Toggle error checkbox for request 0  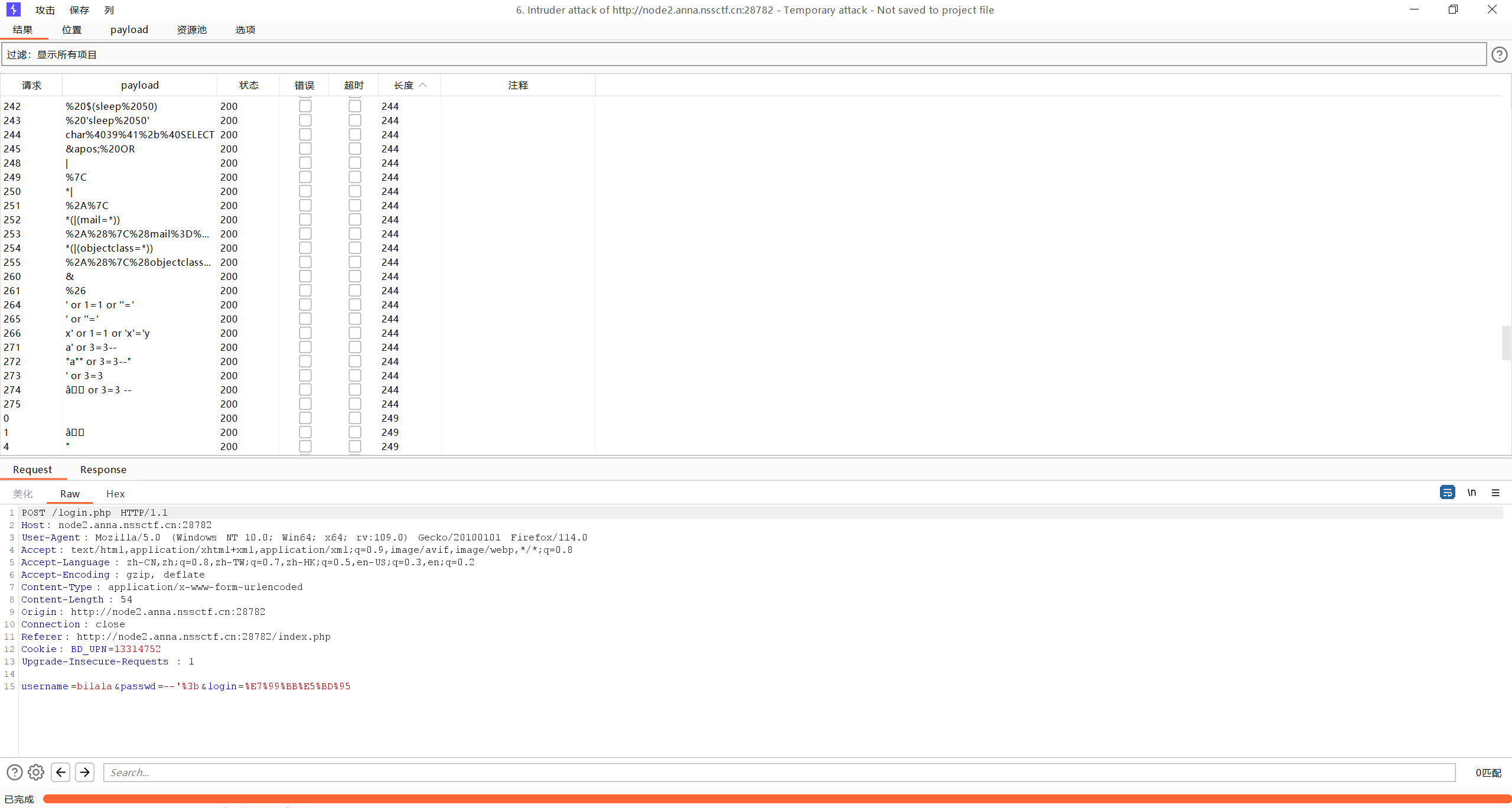point(305,418)
